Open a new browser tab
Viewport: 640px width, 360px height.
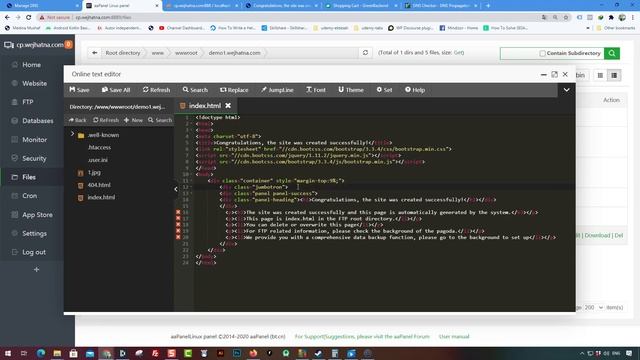click(488, 6)
